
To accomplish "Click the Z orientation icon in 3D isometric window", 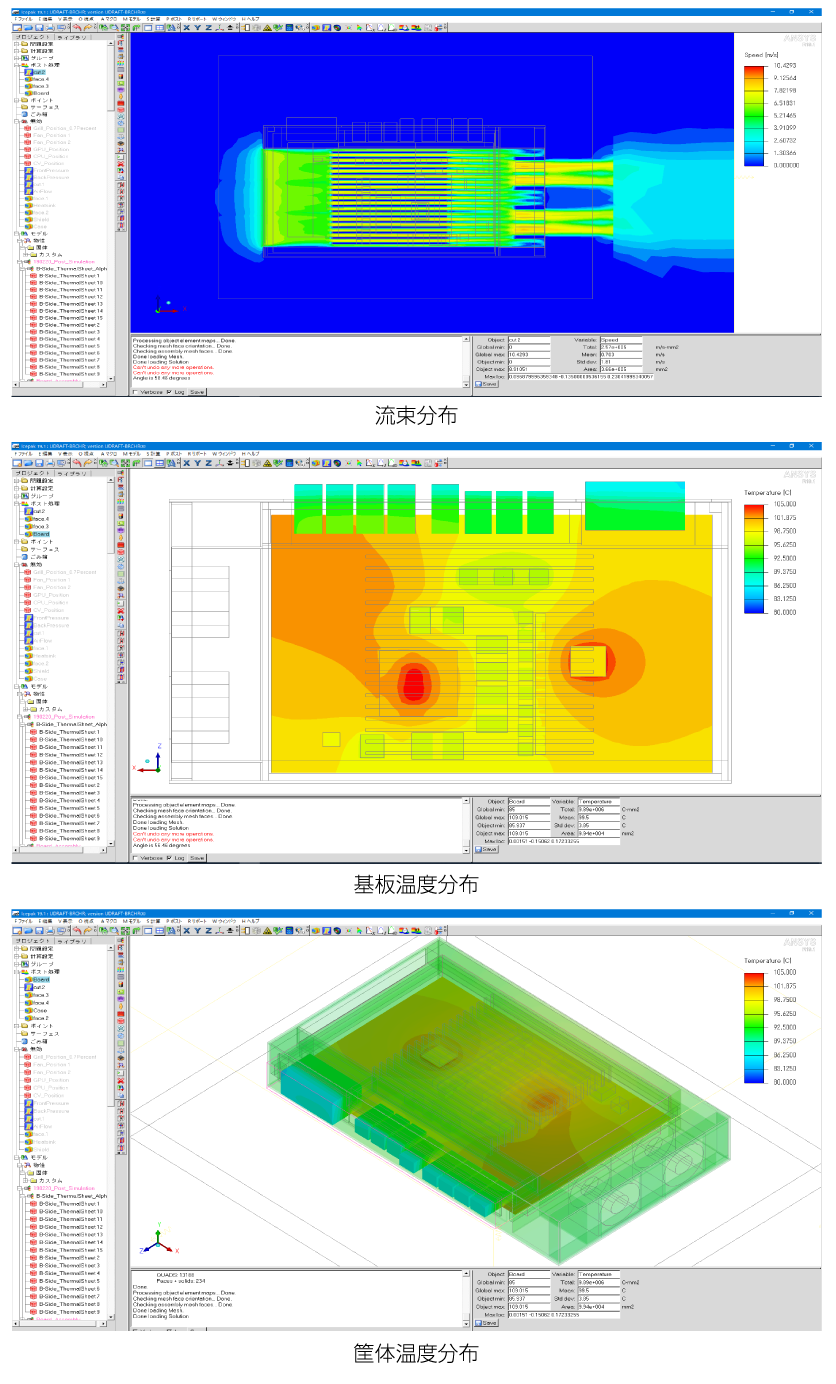I will click(x=208, y=930).
